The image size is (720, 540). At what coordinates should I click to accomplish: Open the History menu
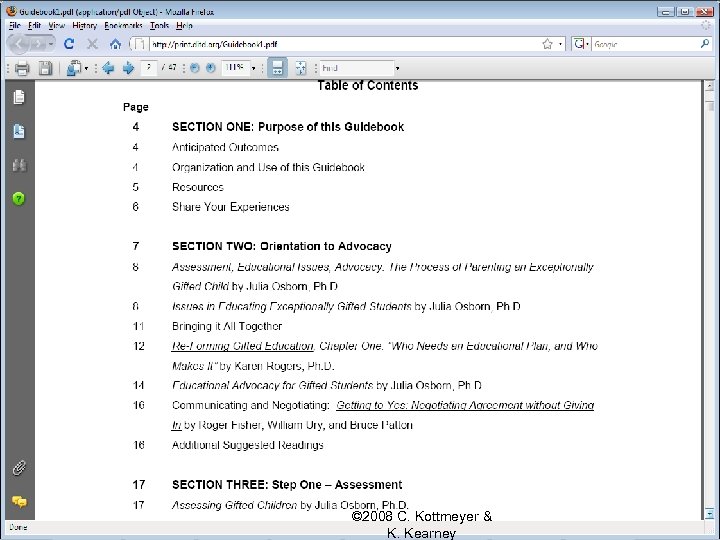[84, 26]
